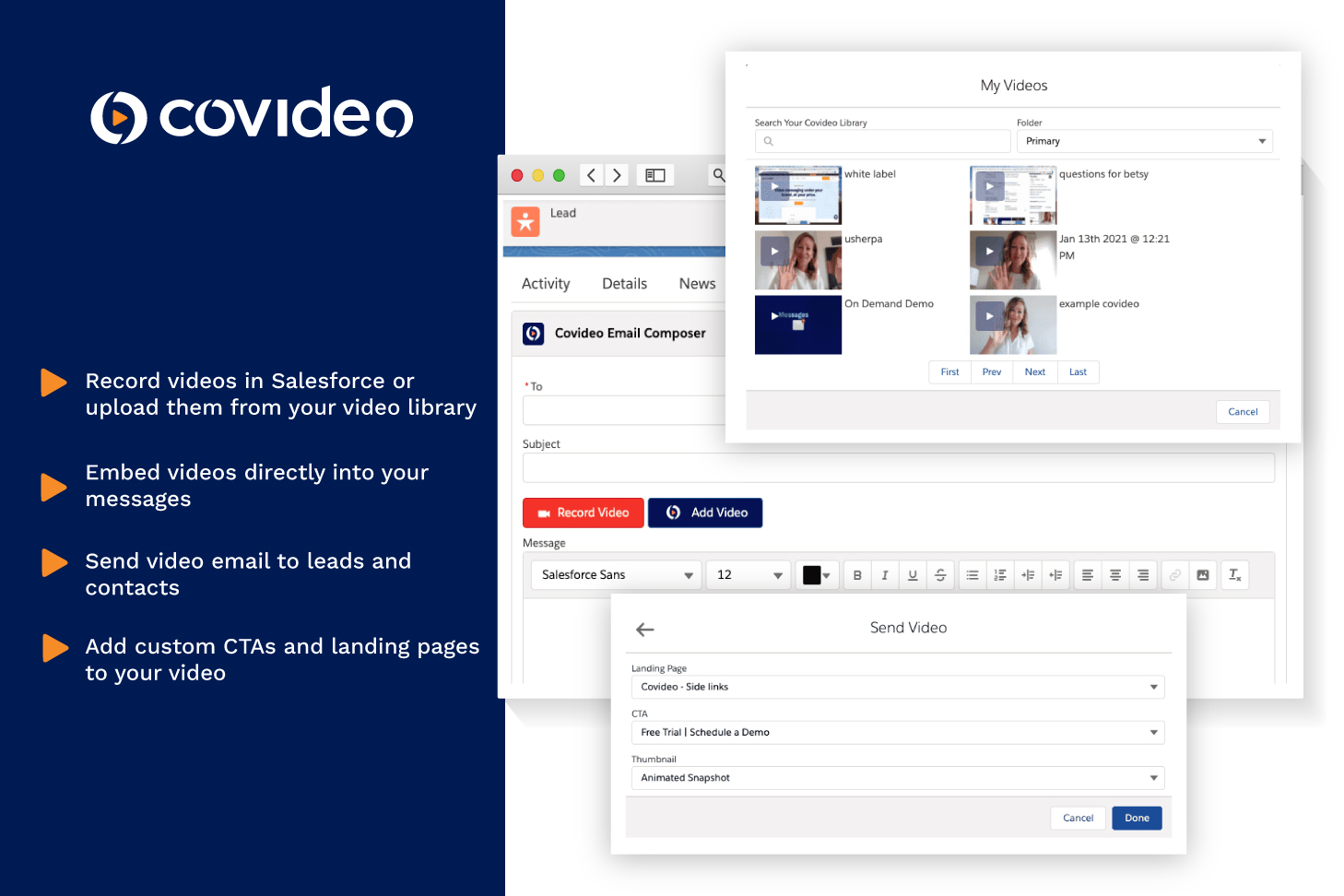The width and height of the screenshot is (1344, 896).
Task: Click the red Record Video button
Action: coord(584,513)
